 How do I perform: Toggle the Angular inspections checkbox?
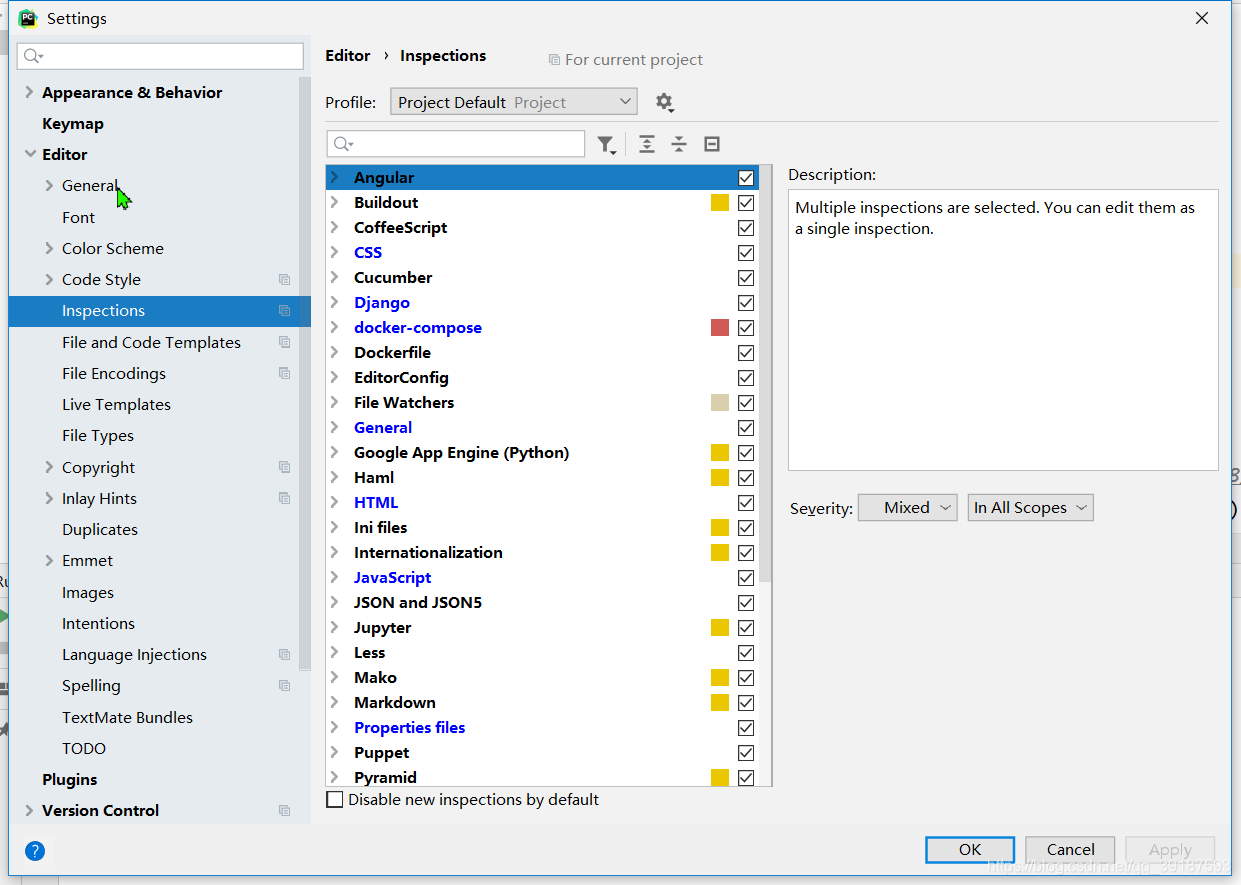(x=746, y=177)
